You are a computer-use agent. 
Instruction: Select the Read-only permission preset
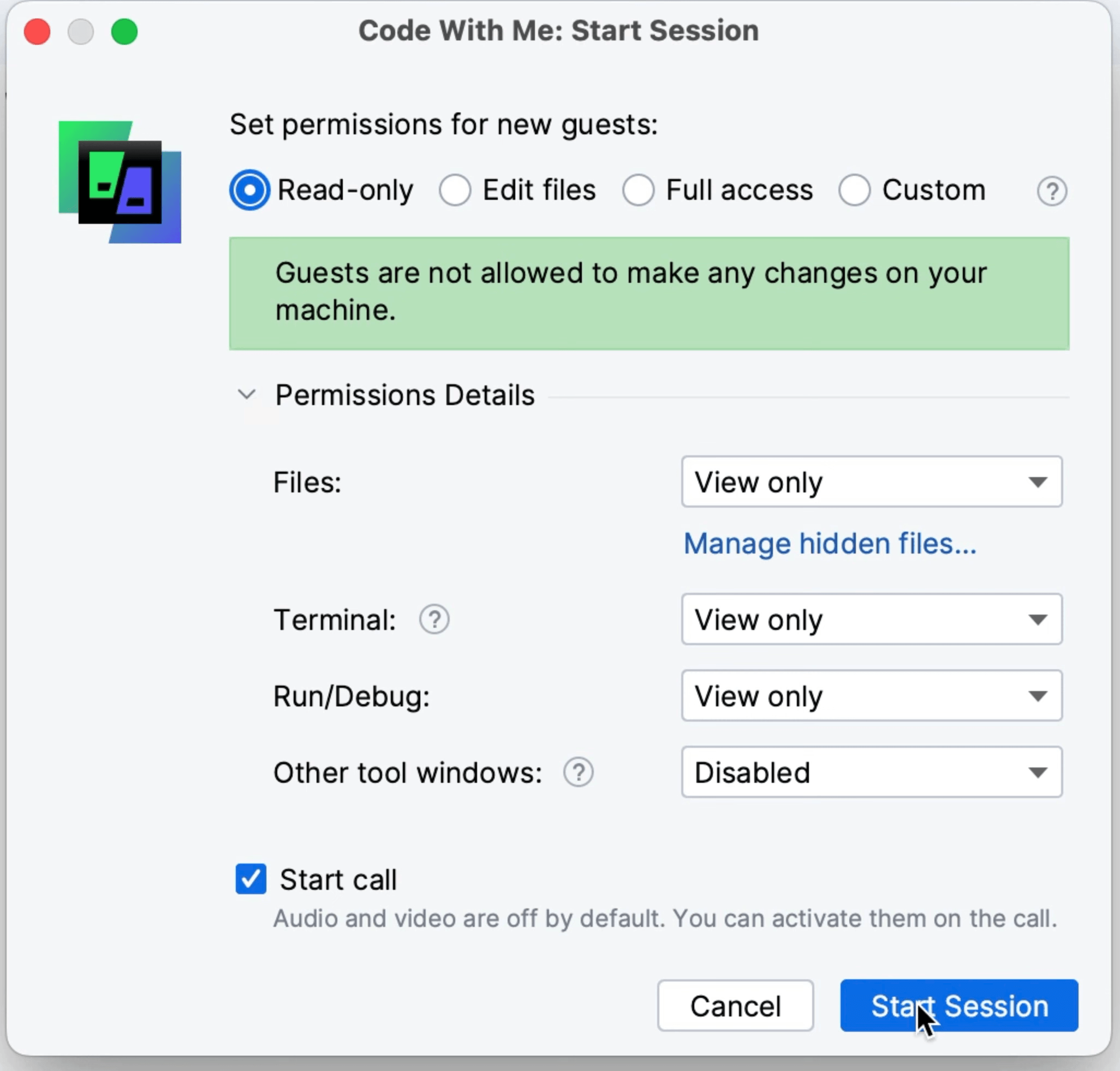(x=249, y=189)
